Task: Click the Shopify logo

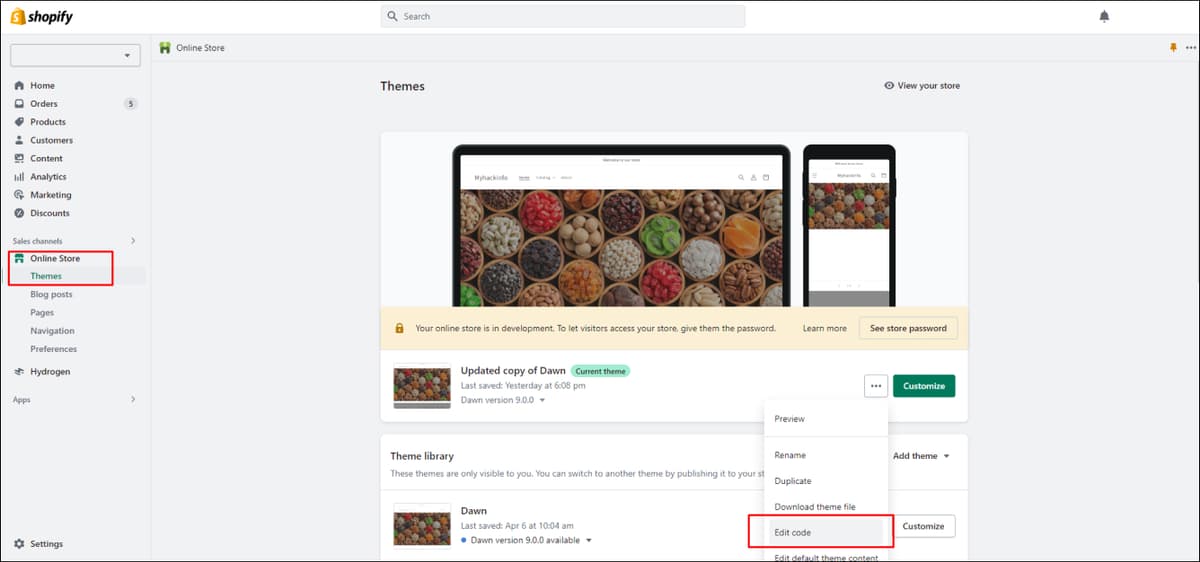Action: coord(41,17)
